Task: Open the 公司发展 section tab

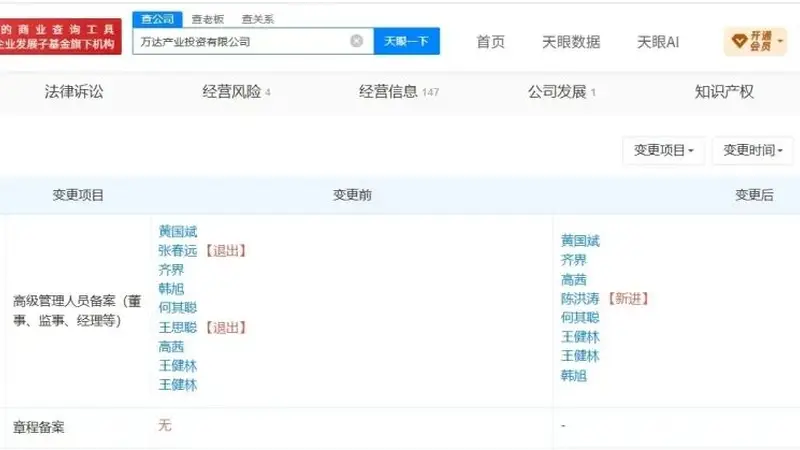Action: pyautogui.click(x=561, y=91)
